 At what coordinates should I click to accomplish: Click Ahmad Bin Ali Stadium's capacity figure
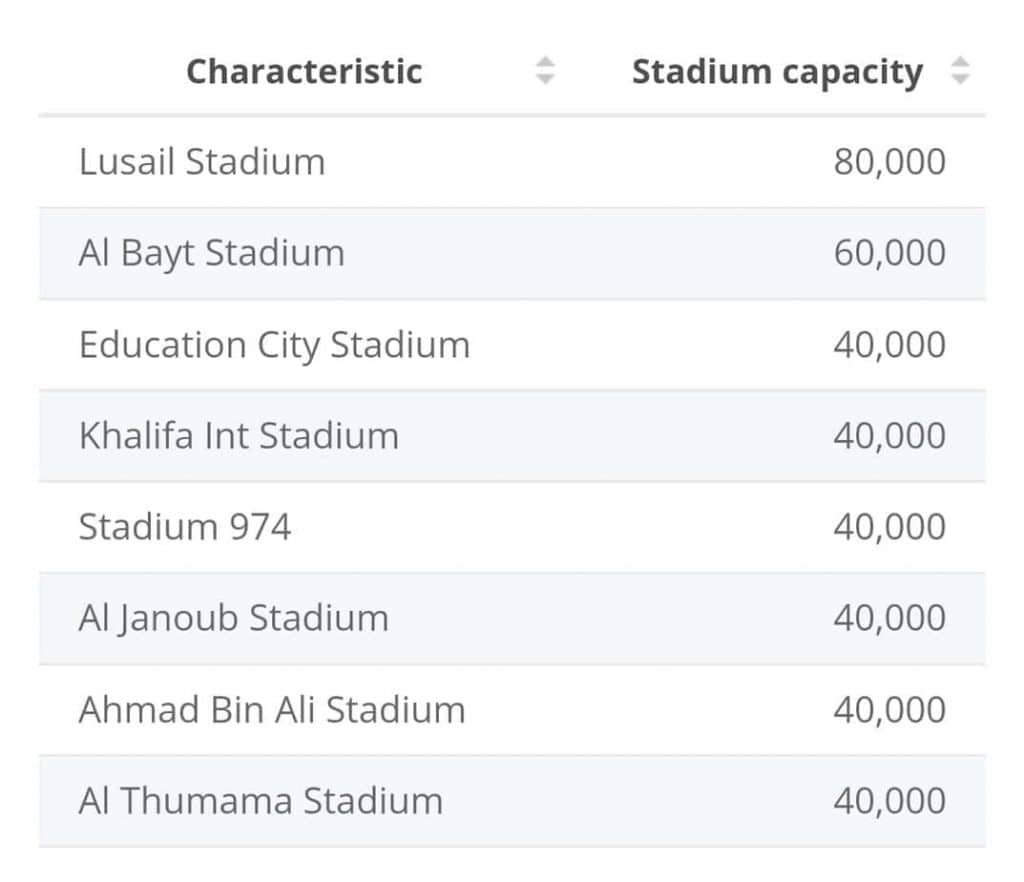889,710
